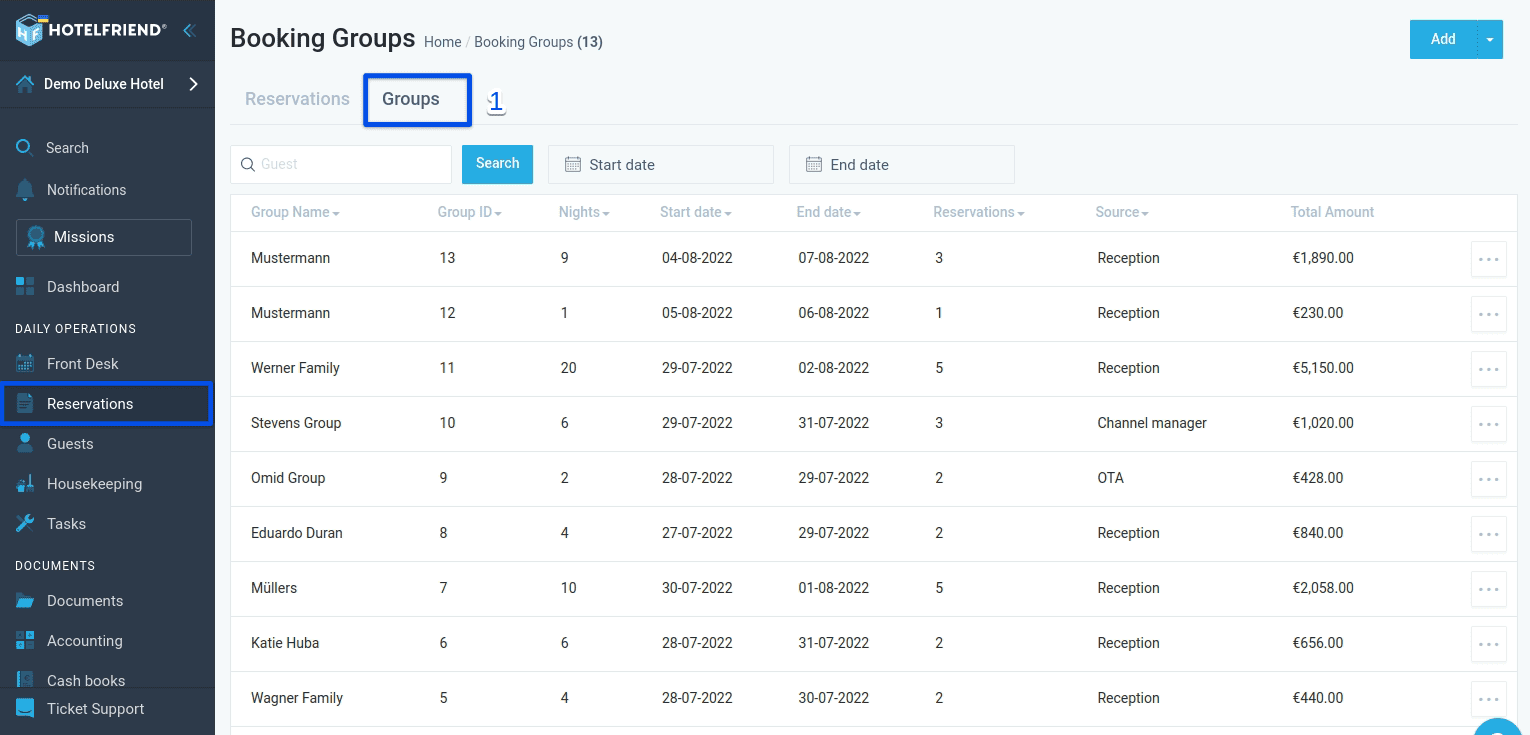Switch to the Reservations tab
The height and width of the screenshot is (735, 1530).
[297, 99]
